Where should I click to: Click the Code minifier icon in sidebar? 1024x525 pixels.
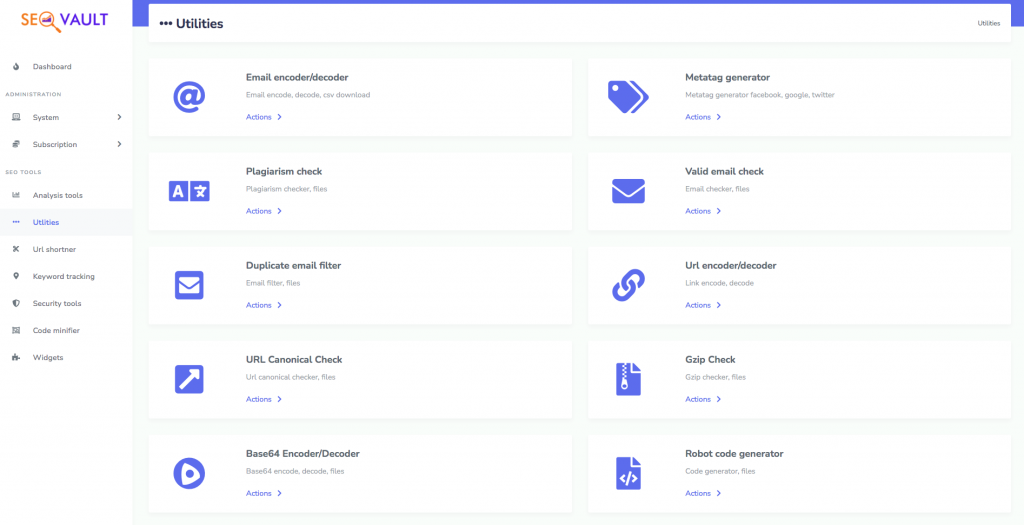(16, 330)
